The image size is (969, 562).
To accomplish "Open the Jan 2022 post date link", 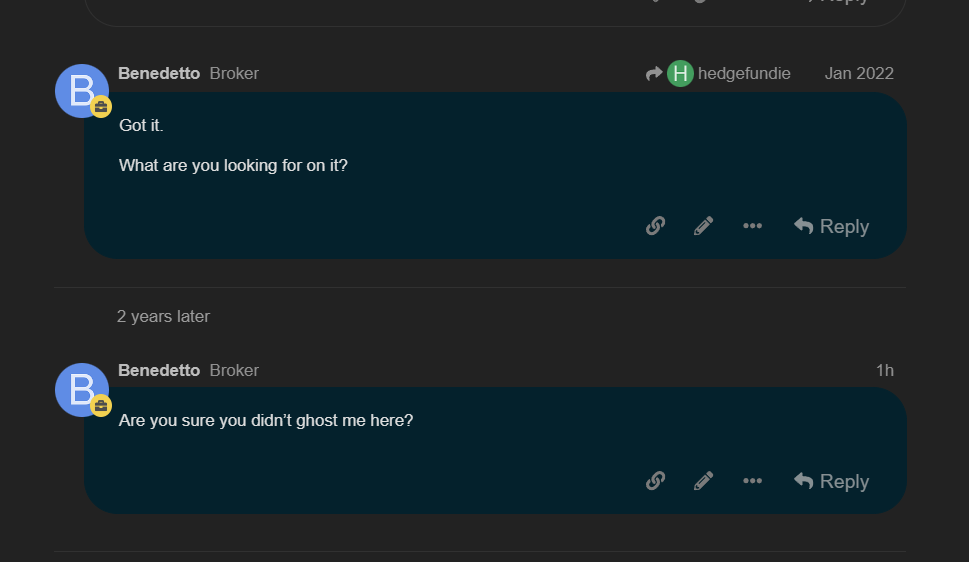I will [859, 74].
